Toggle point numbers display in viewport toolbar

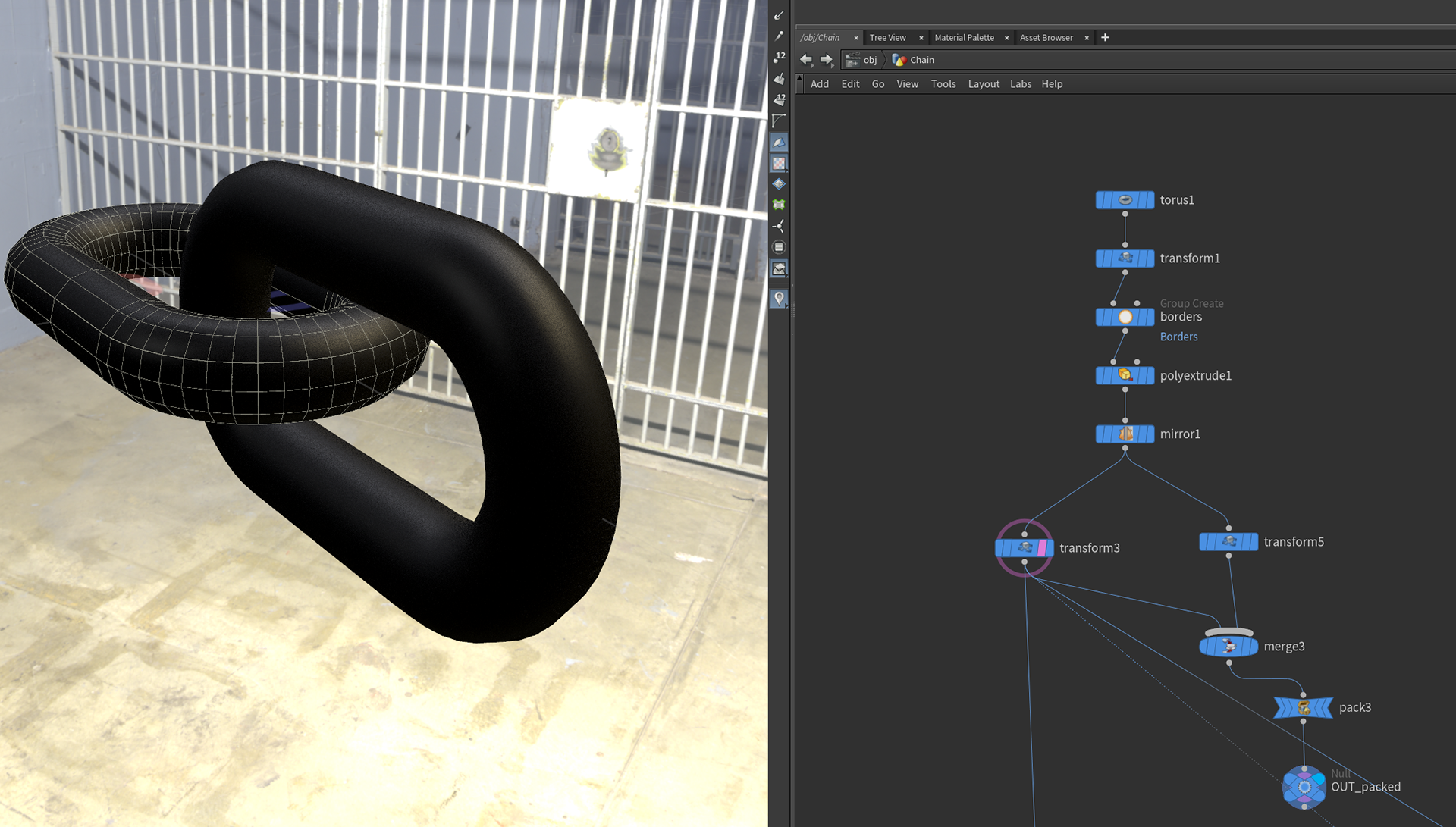click(779, 58)
